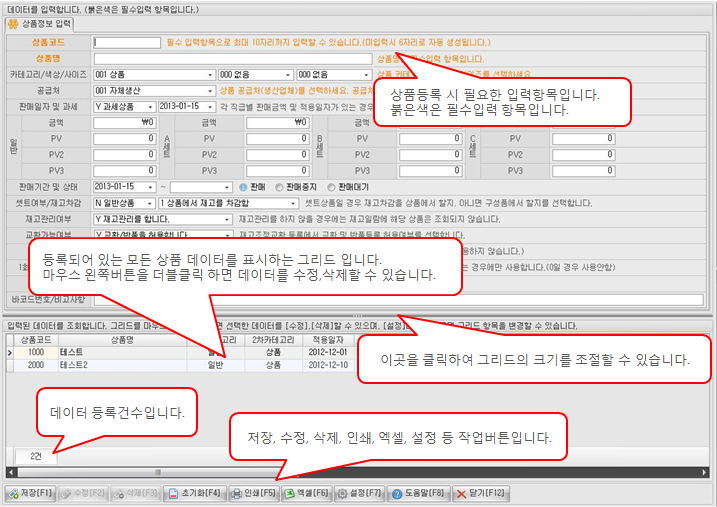Click the A세트 PV2 field
Viewport: 717px width, 507px height.
tap(278, 155)
